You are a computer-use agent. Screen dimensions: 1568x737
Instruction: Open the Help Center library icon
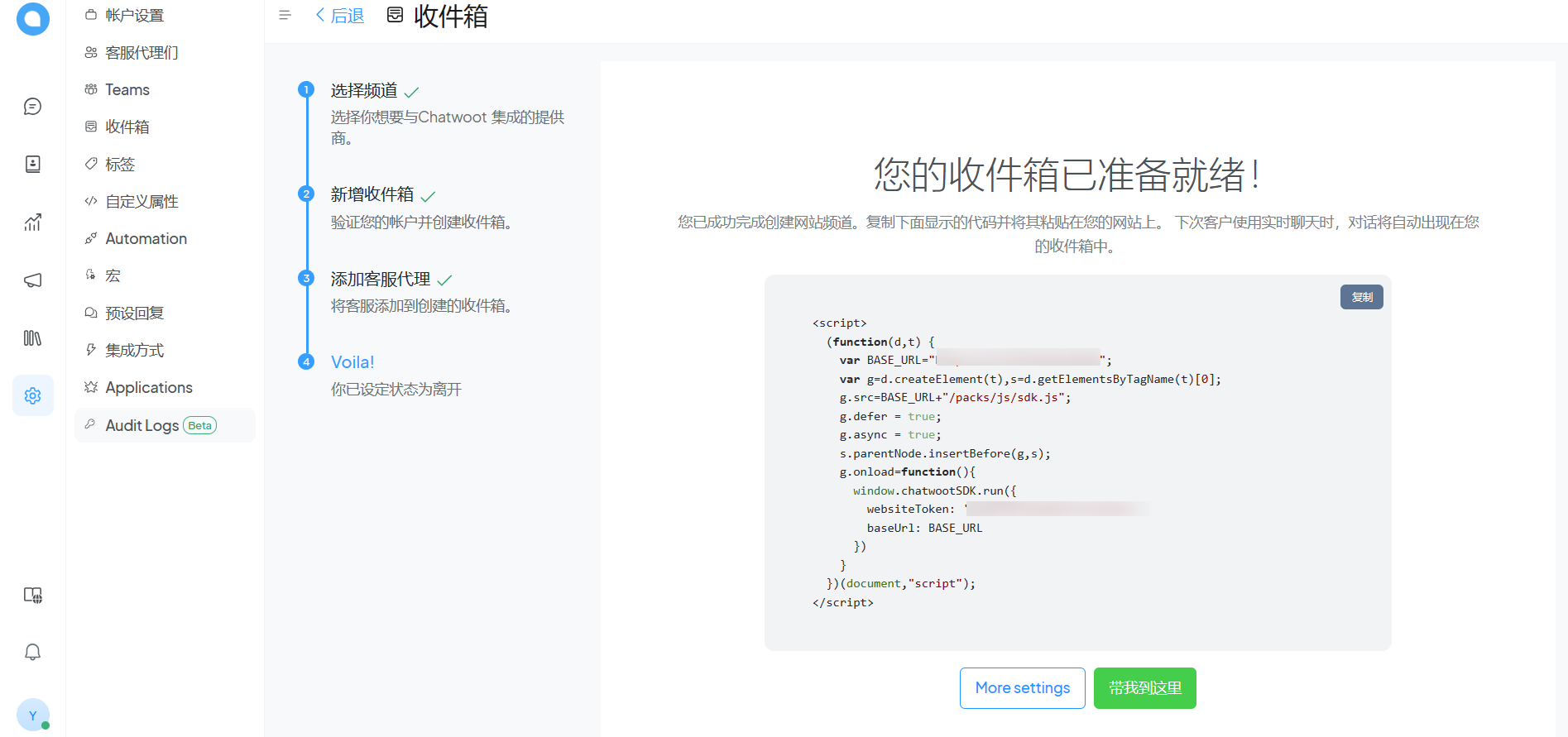32,338
